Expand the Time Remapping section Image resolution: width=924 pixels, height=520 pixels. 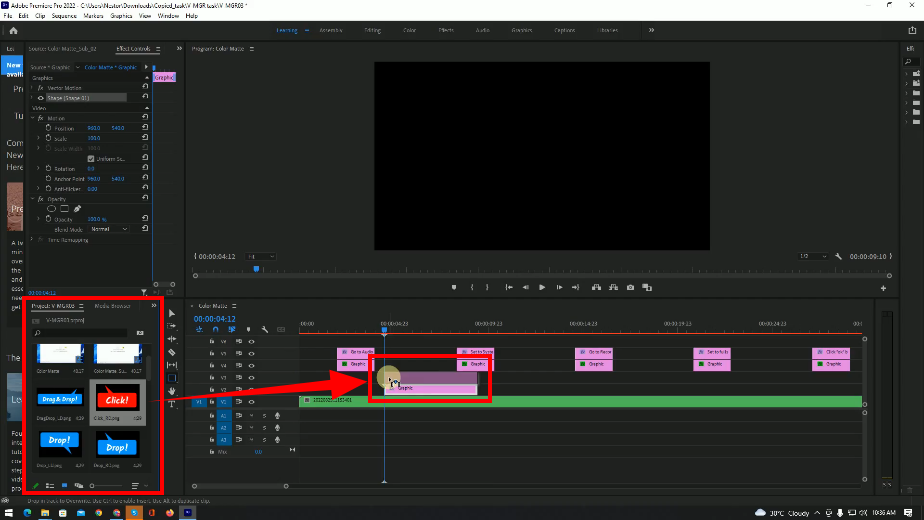click(33, 240)
